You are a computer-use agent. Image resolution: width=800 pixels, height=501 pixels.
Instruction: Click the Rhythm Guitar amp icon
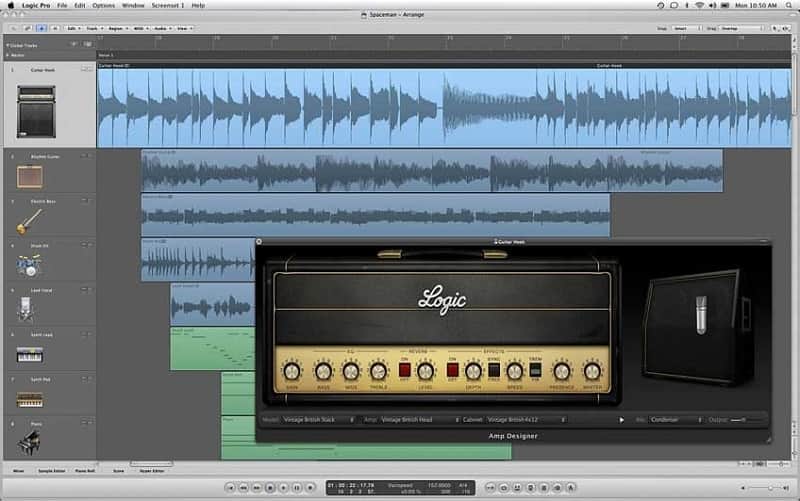point(29,177)
